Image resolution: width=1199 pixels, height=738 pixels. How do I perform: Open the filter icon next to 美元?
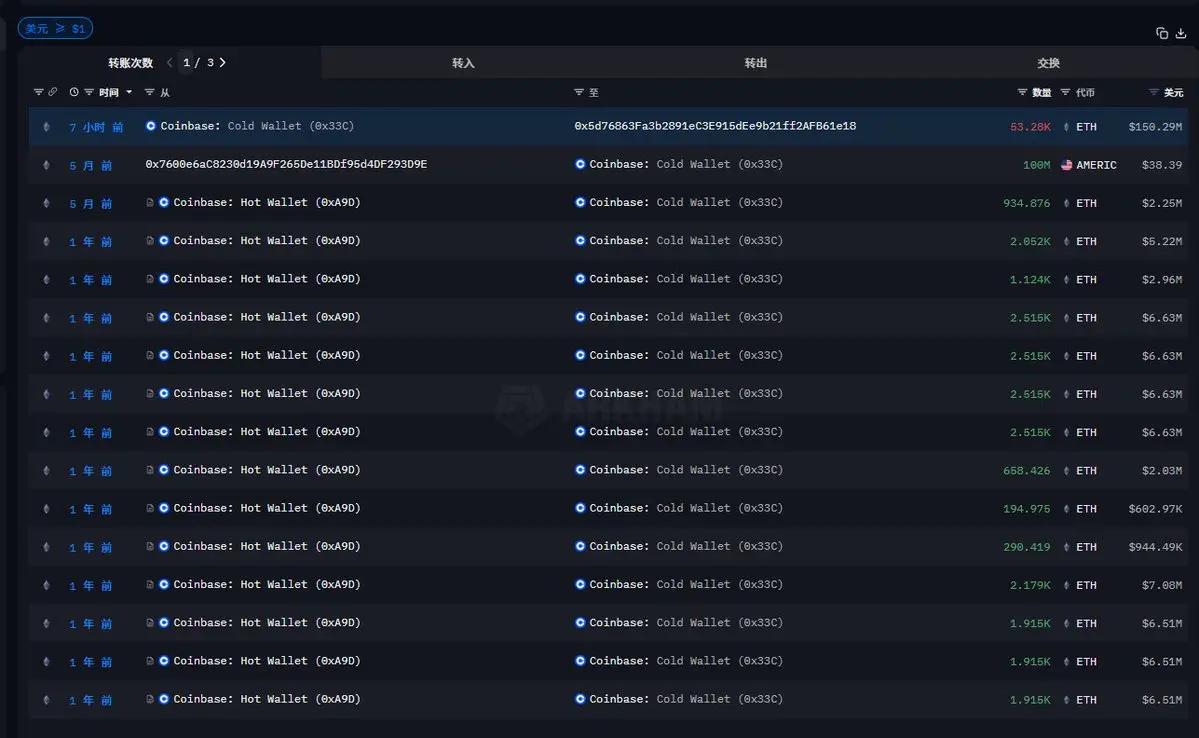point(1153,92)
